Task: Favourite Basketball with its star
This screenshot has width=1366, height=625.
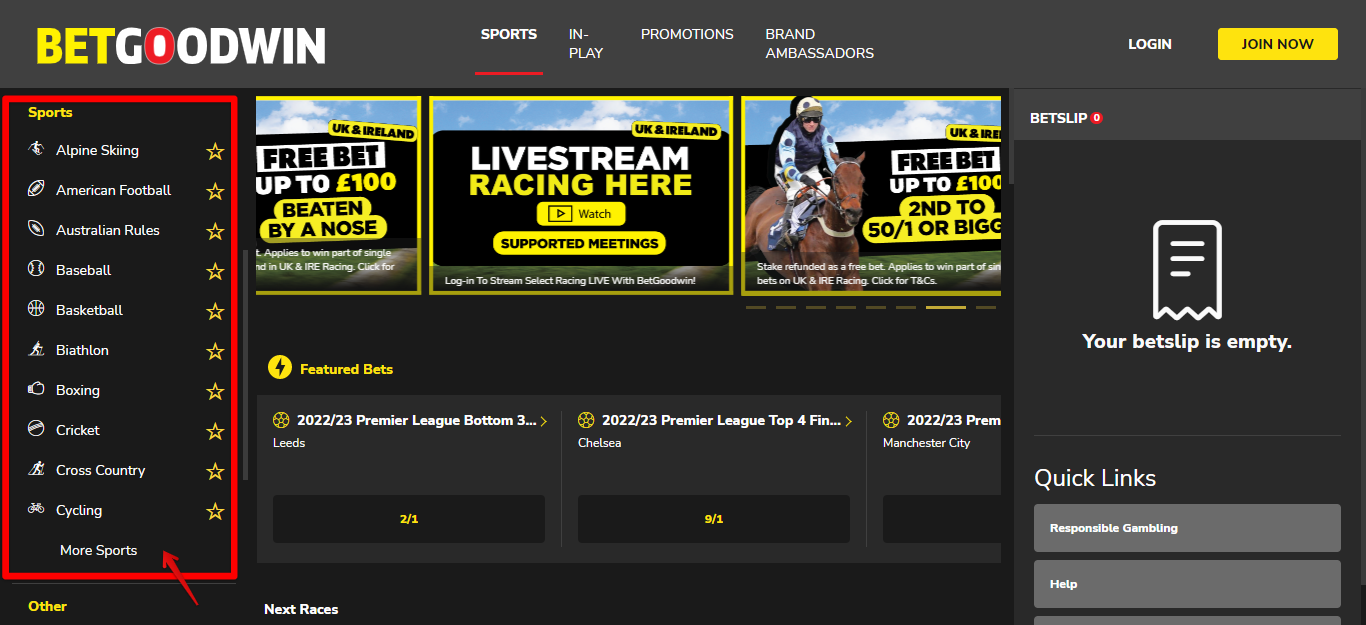Action: point(215,311)
